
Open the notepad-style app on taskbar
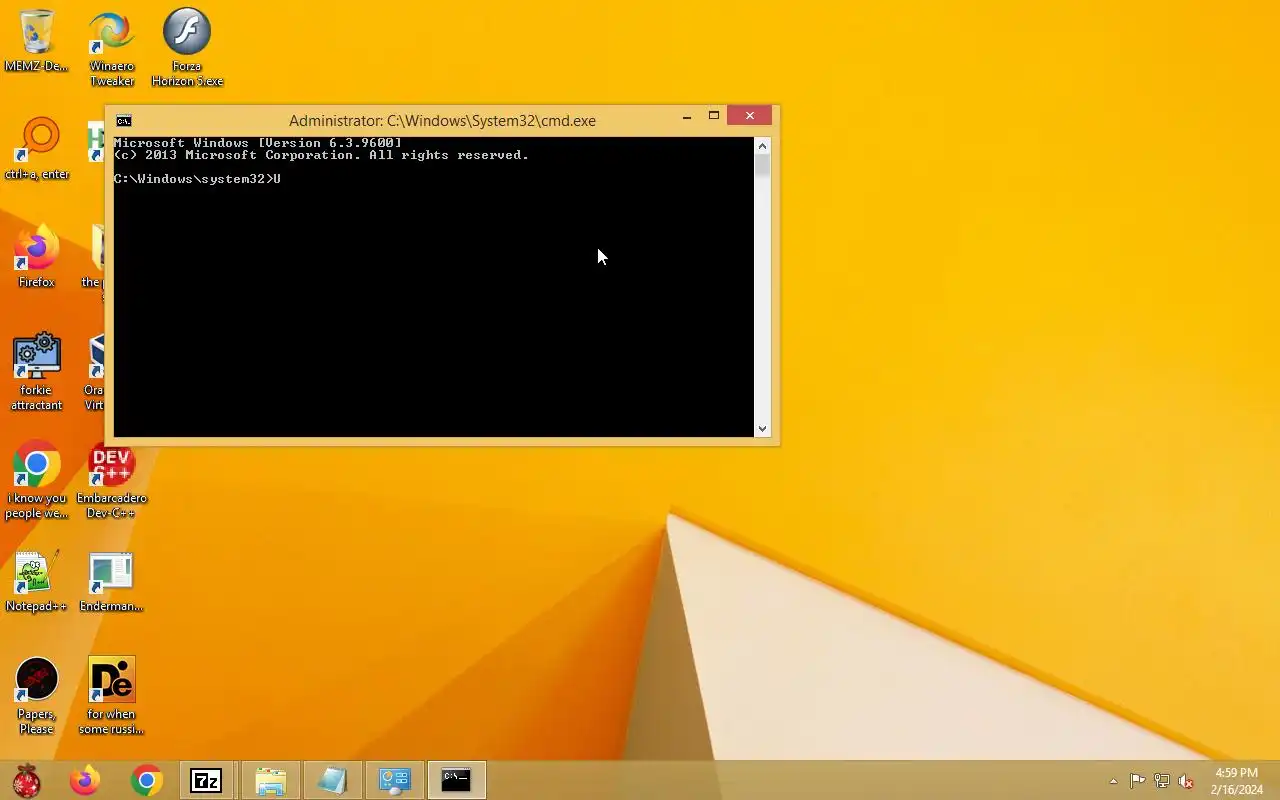click(x=332, y=780)
